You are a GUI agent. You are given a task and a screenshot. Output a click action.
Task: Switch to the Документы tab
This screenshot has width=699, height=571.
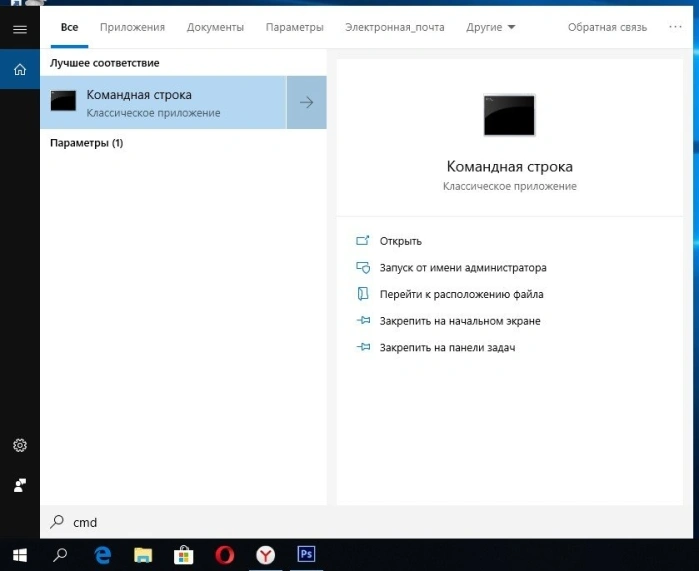215,27
